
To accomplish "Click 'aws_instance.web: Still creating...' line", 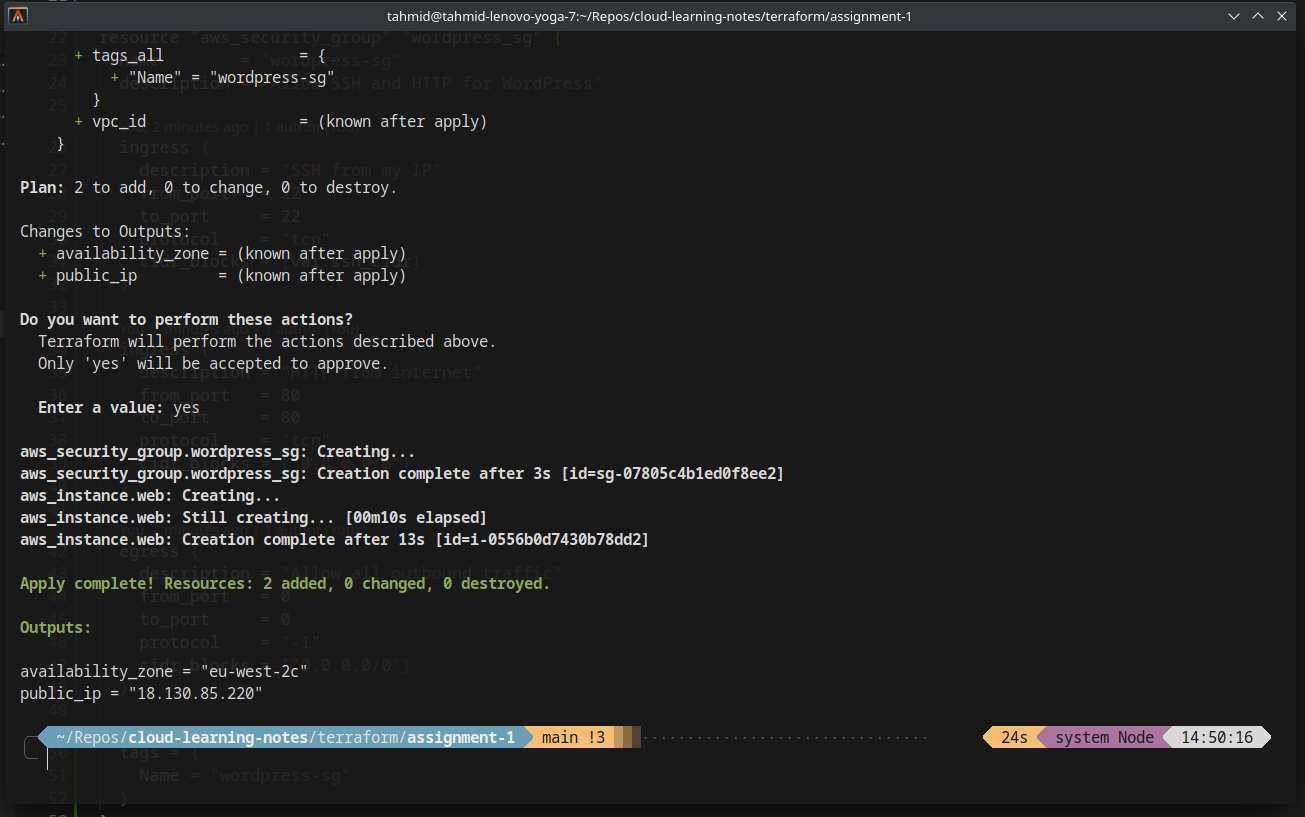I will (253, 517).
